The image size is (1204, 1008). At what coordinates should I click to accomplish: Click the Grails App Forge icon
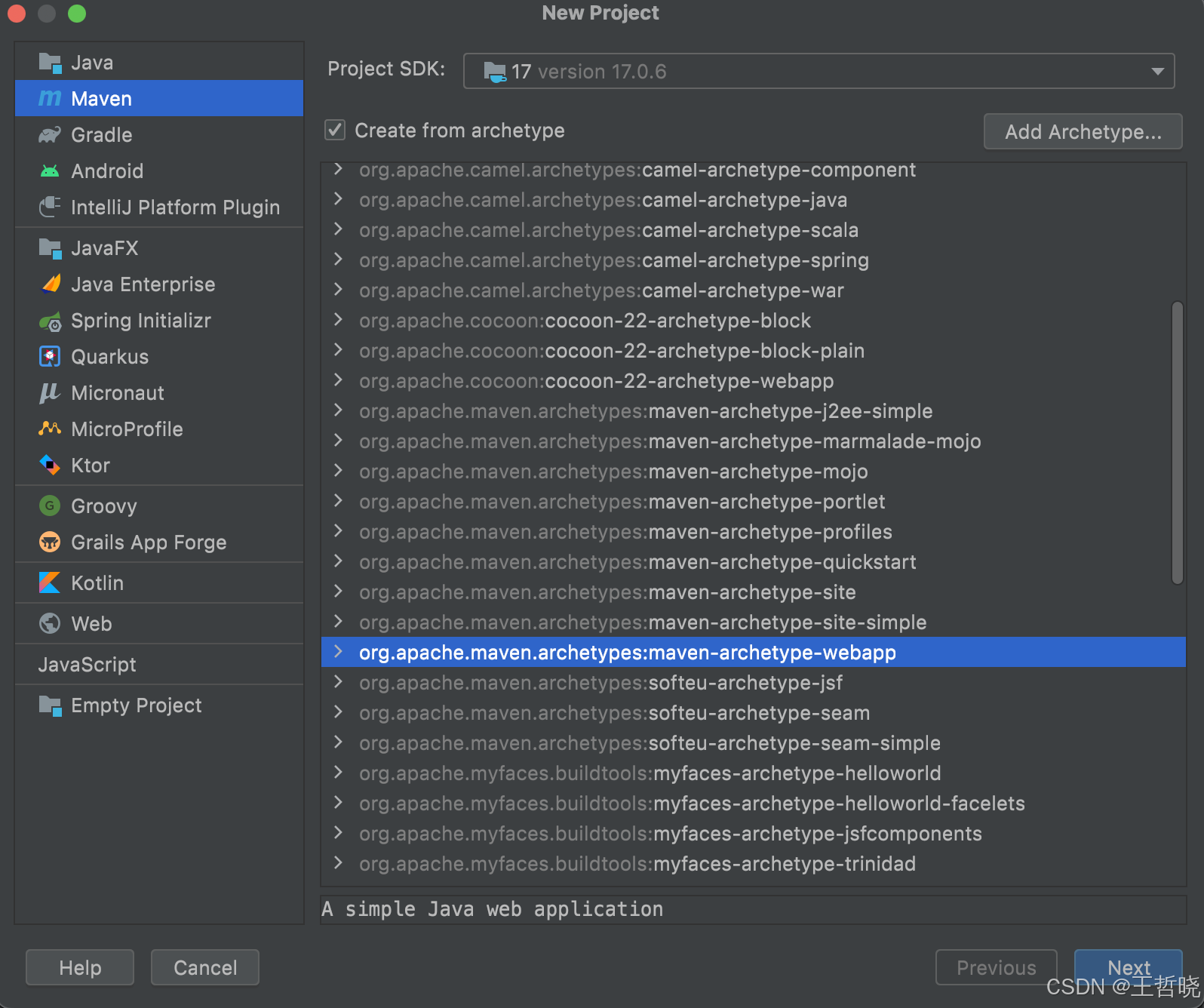point(50,542)
